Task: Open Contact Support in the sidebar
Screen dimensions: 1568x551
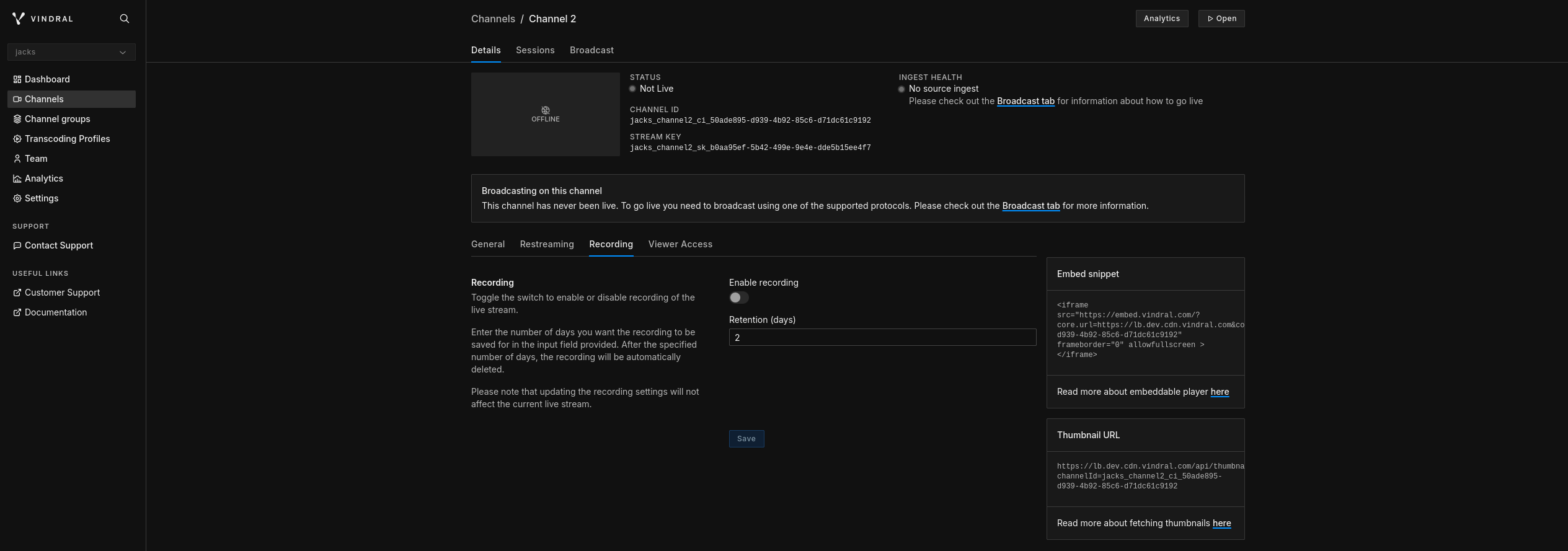Action: [71, 245]
